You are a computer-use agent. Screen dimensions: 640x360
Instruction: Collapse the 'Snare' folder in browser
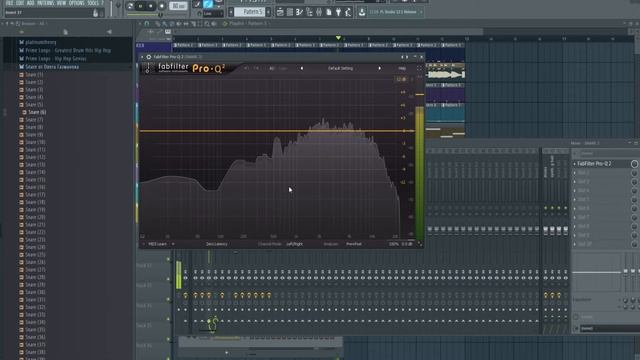click(52, 67)
